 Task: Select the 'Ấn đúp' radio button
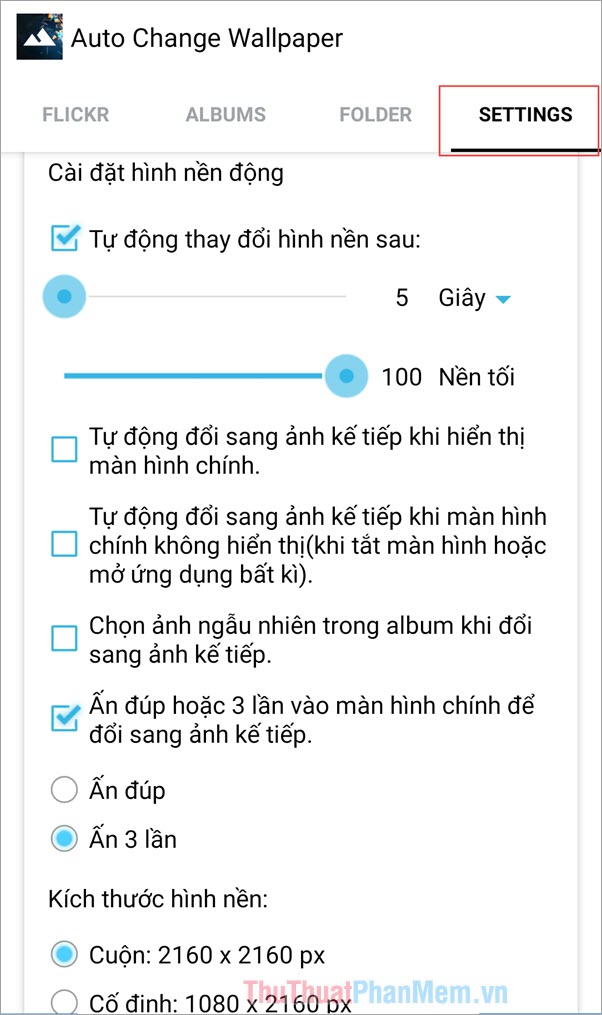coord(64,790)
